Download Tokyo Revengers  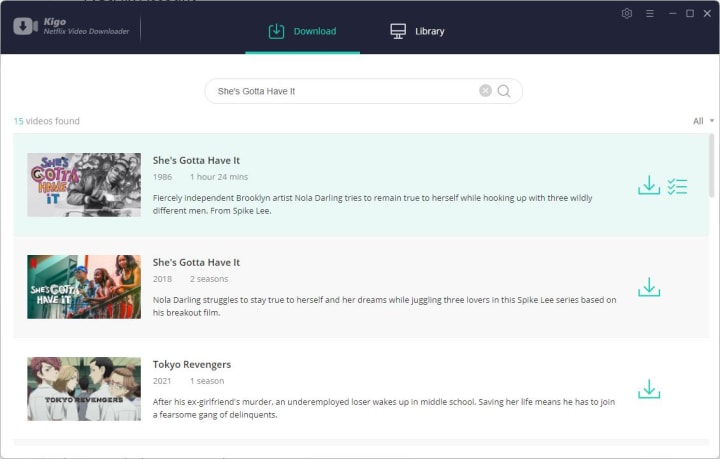tap(649, 389)
